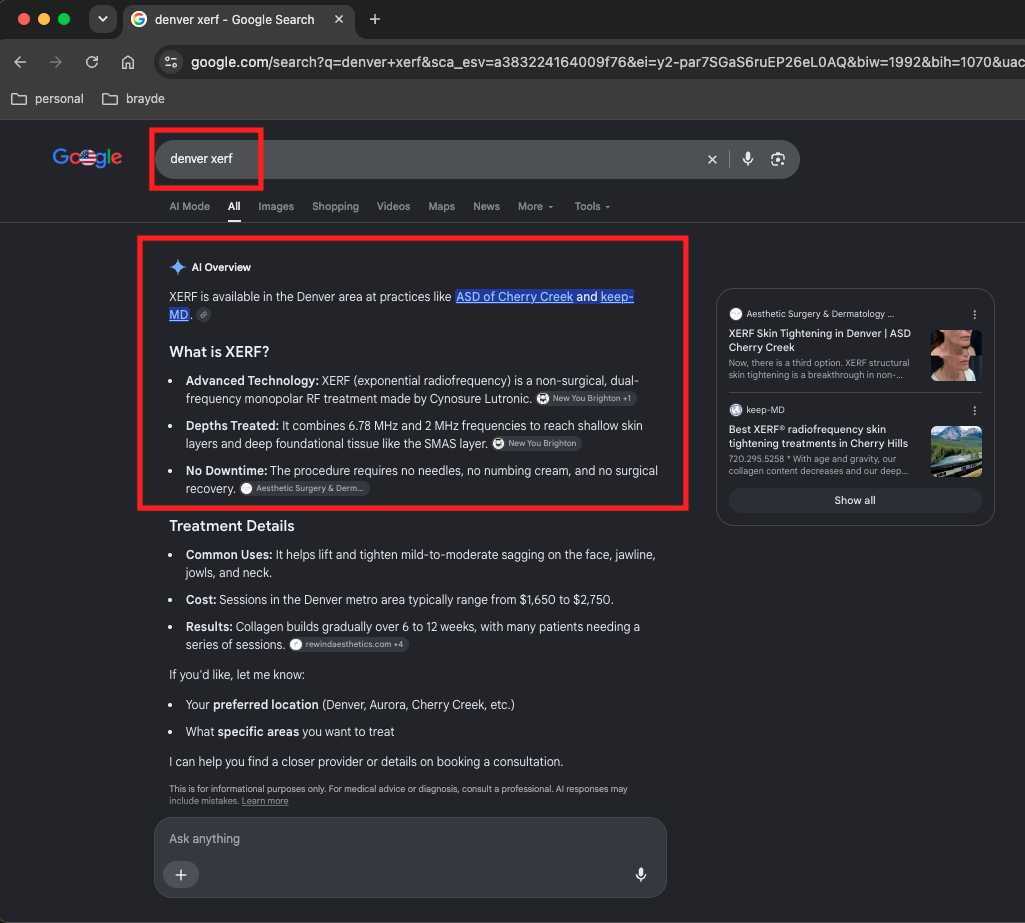Open Best XERF radiofrequency keep-MD result
The image size is (1025, 923).
coord(818,436)
